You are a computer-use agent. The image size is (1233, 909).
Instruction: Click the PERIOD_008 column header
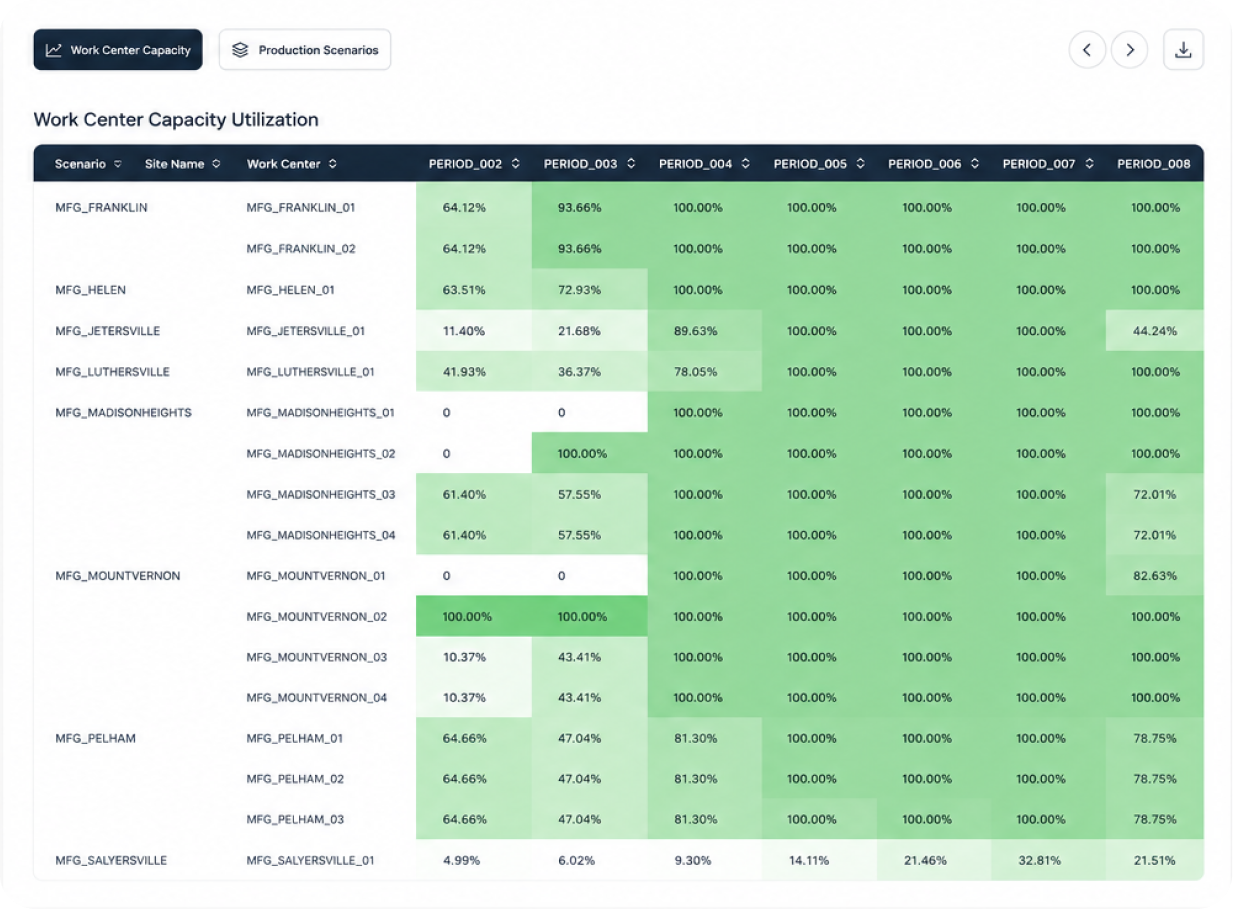[x=1154, y=164]
